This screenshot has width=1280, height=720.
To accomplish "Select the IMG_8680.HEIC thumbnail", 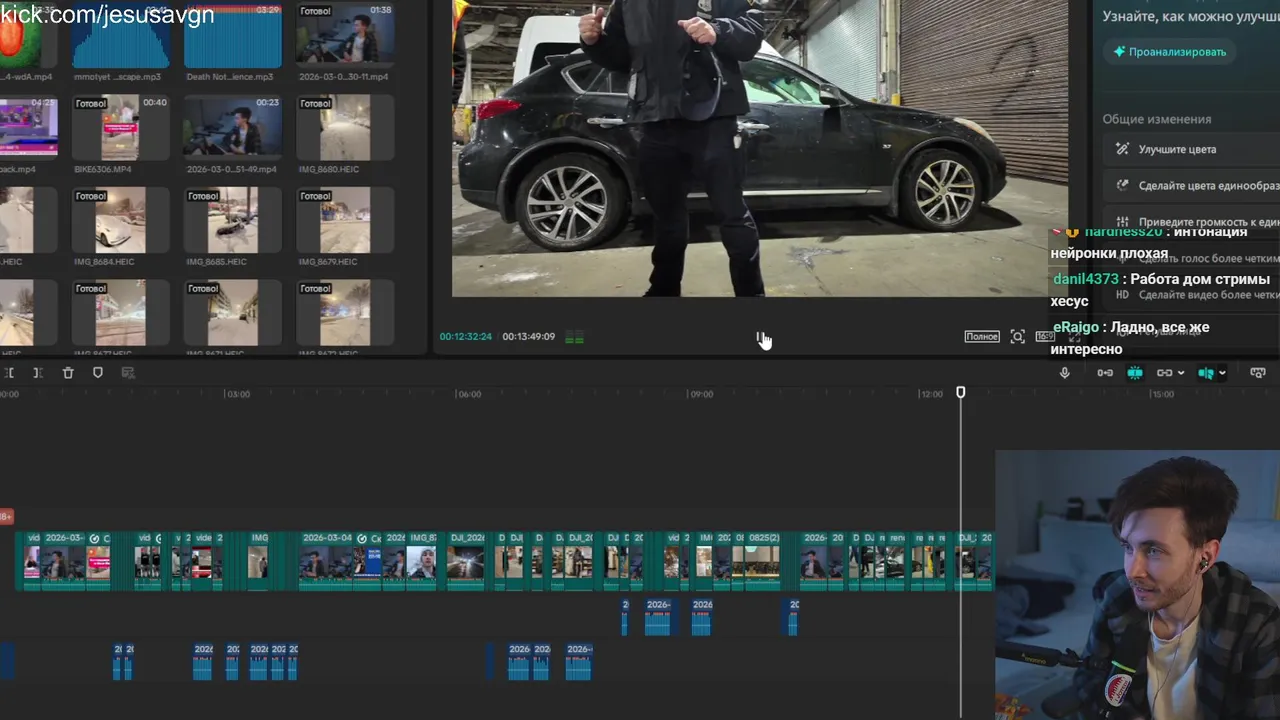I will (345, 128).
